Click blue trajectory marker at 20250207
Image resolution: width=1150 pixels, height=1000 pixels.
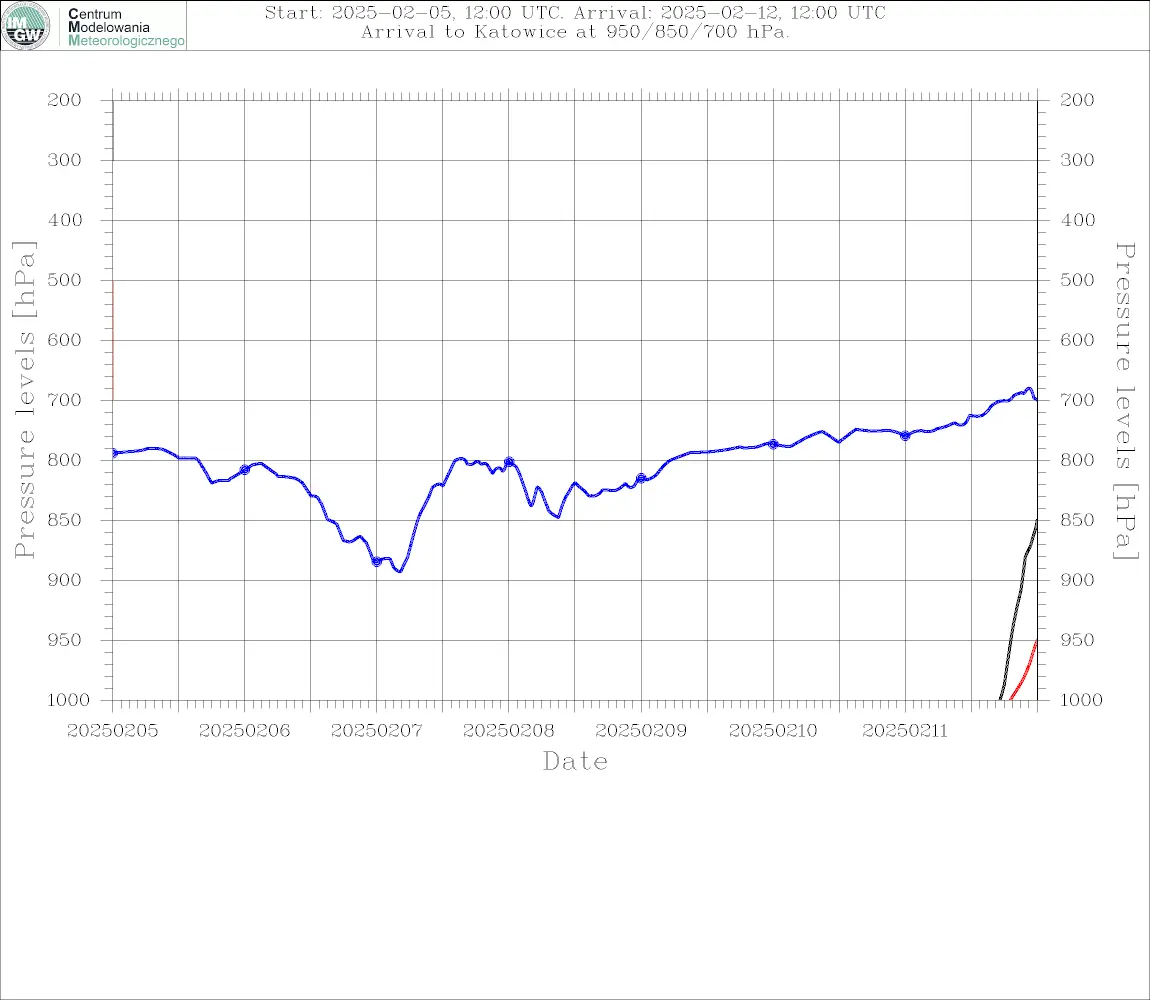(x=376, y=562)
